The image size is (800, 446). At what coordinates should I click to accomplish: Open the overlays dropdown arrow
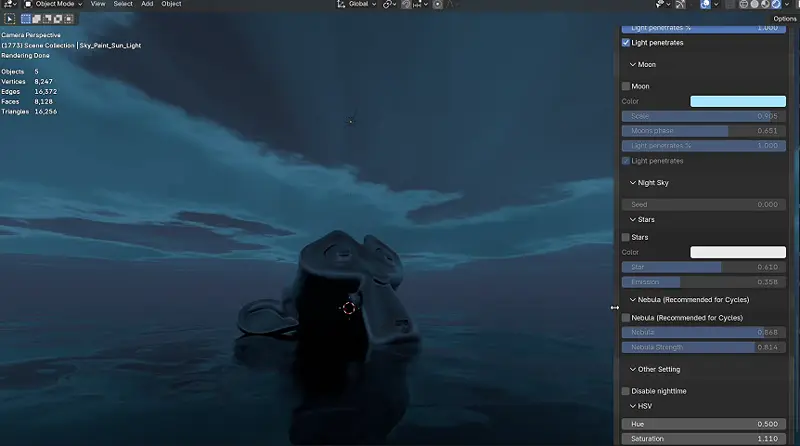coord(716,4)
